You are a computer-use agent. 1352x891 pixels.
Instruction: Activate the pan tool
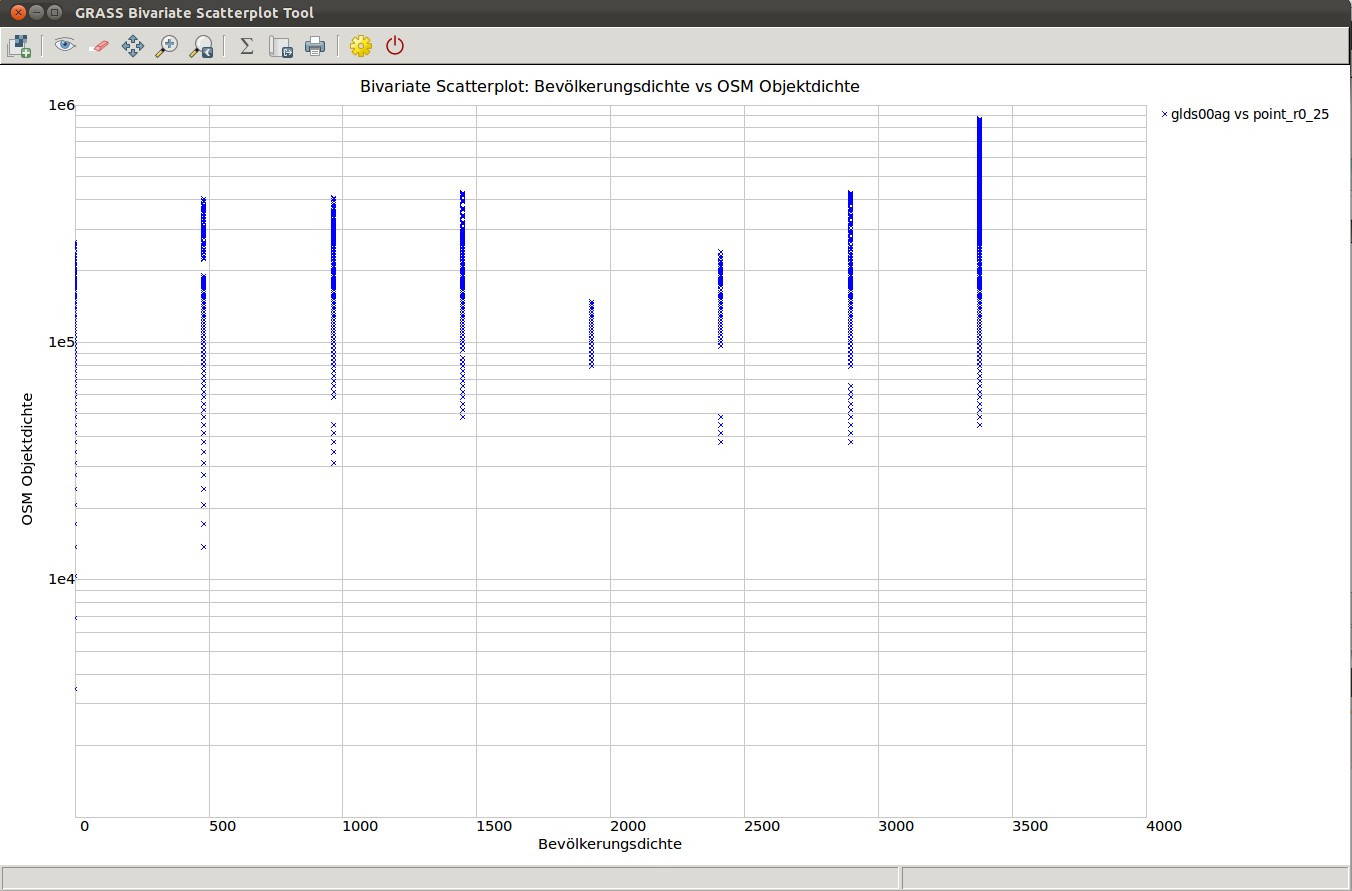coord(132,46)
